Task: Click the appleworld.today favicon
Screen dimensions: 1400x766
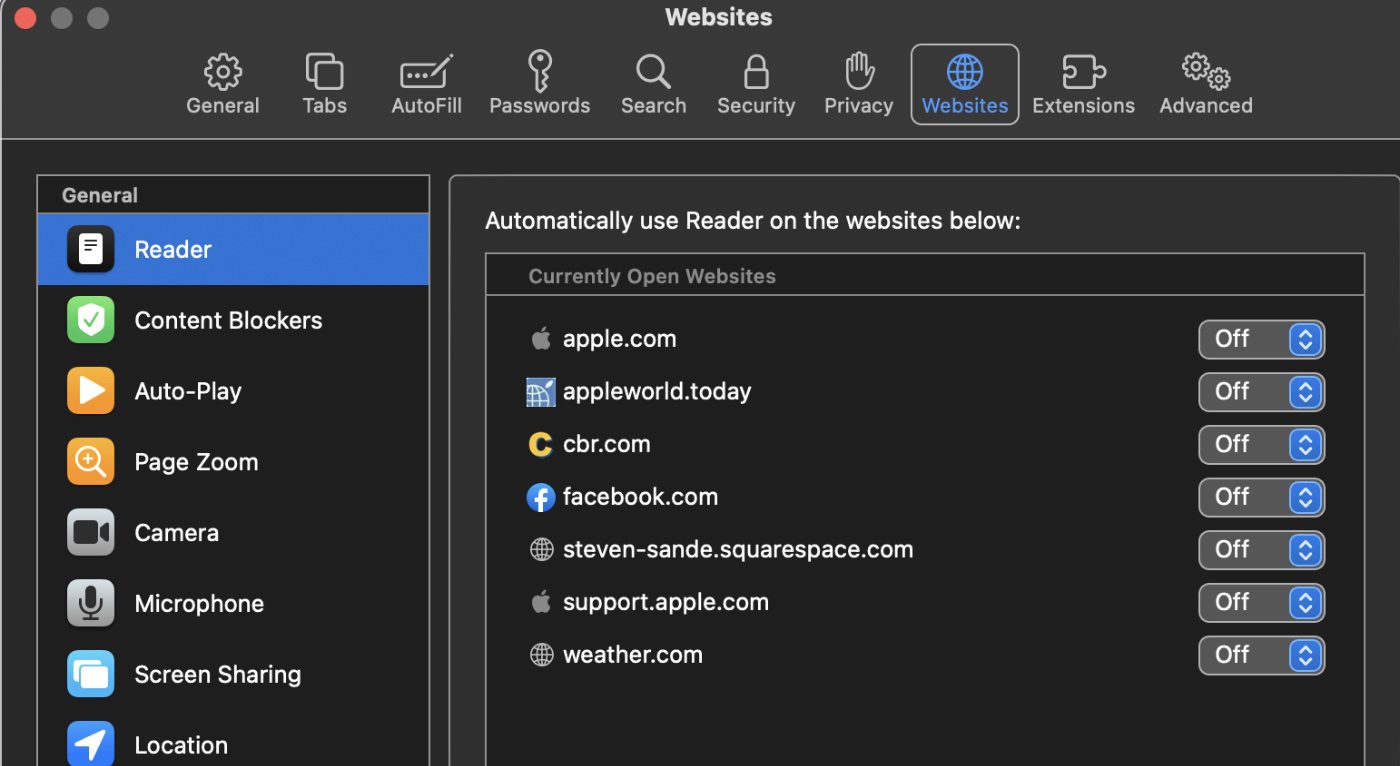Action: point(541,392)
